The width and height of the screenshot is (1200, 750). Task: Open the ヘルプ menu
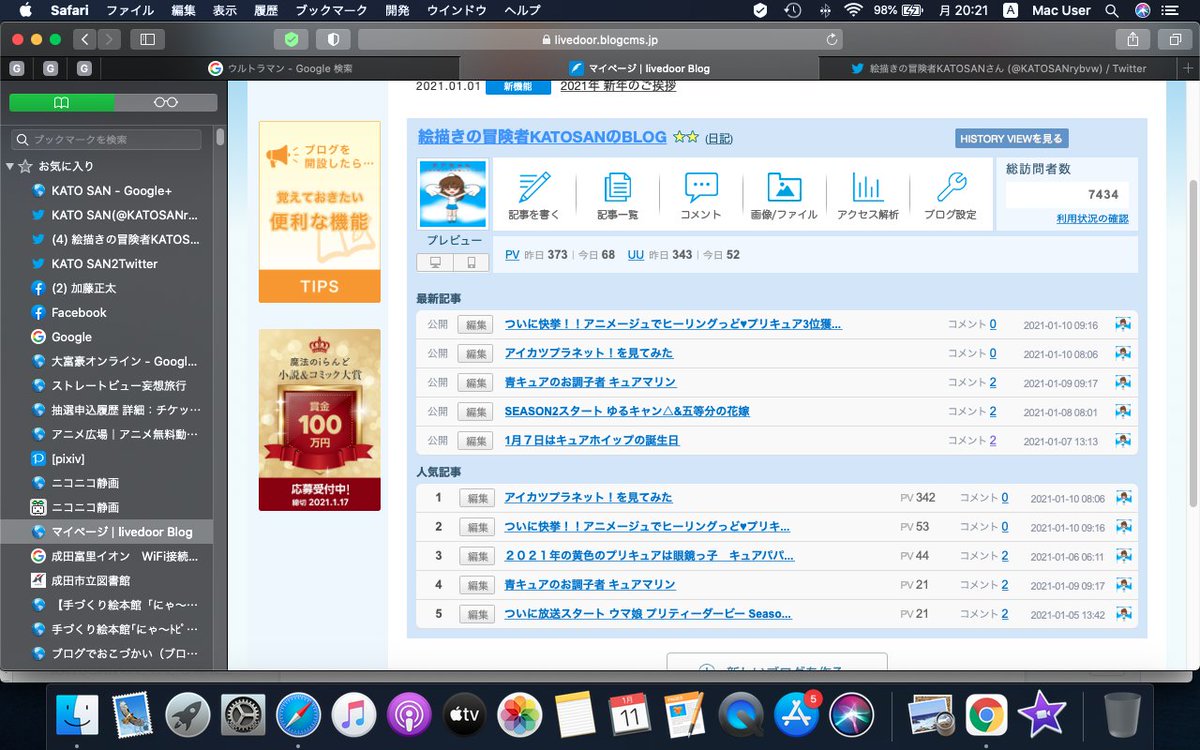522,10
